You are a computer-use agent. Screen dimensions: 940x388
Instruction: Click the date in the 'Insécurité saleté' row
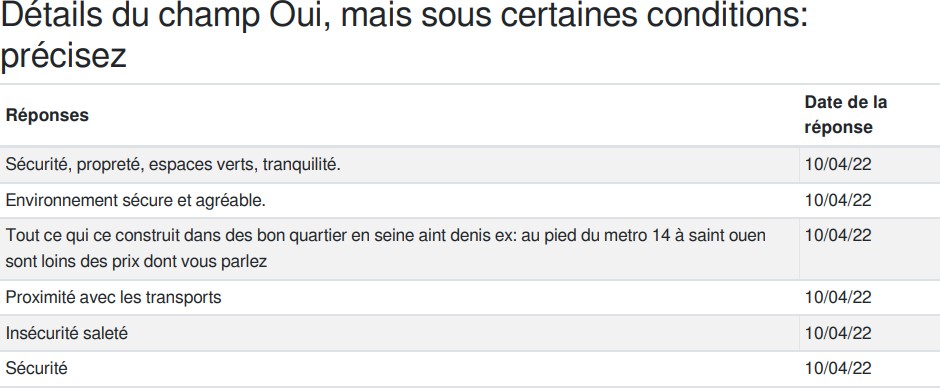837,333
